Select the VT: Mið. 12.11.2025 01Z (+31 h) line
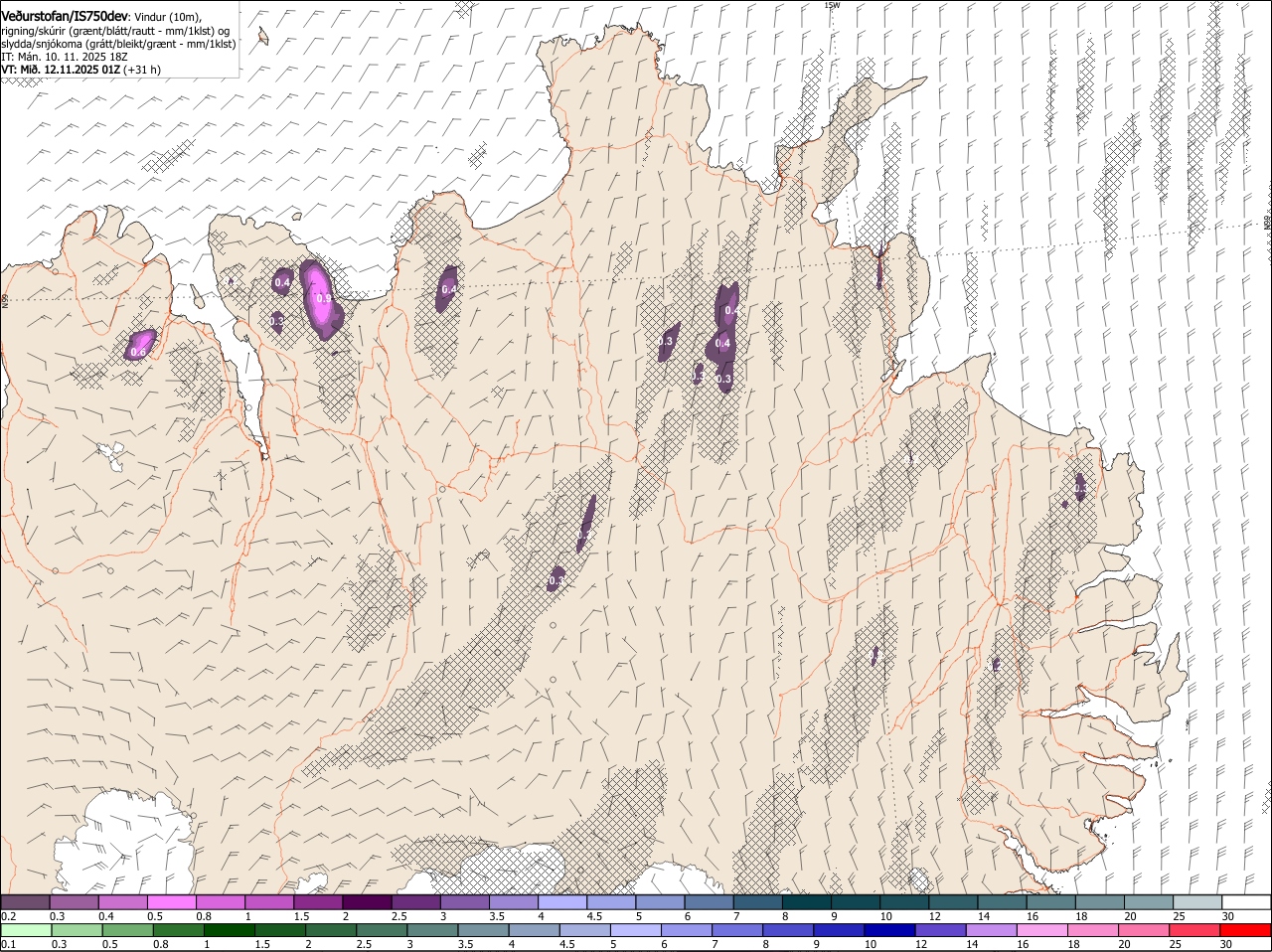Image resolution: width=1272 pixels, height=952 pixels. 80,70
